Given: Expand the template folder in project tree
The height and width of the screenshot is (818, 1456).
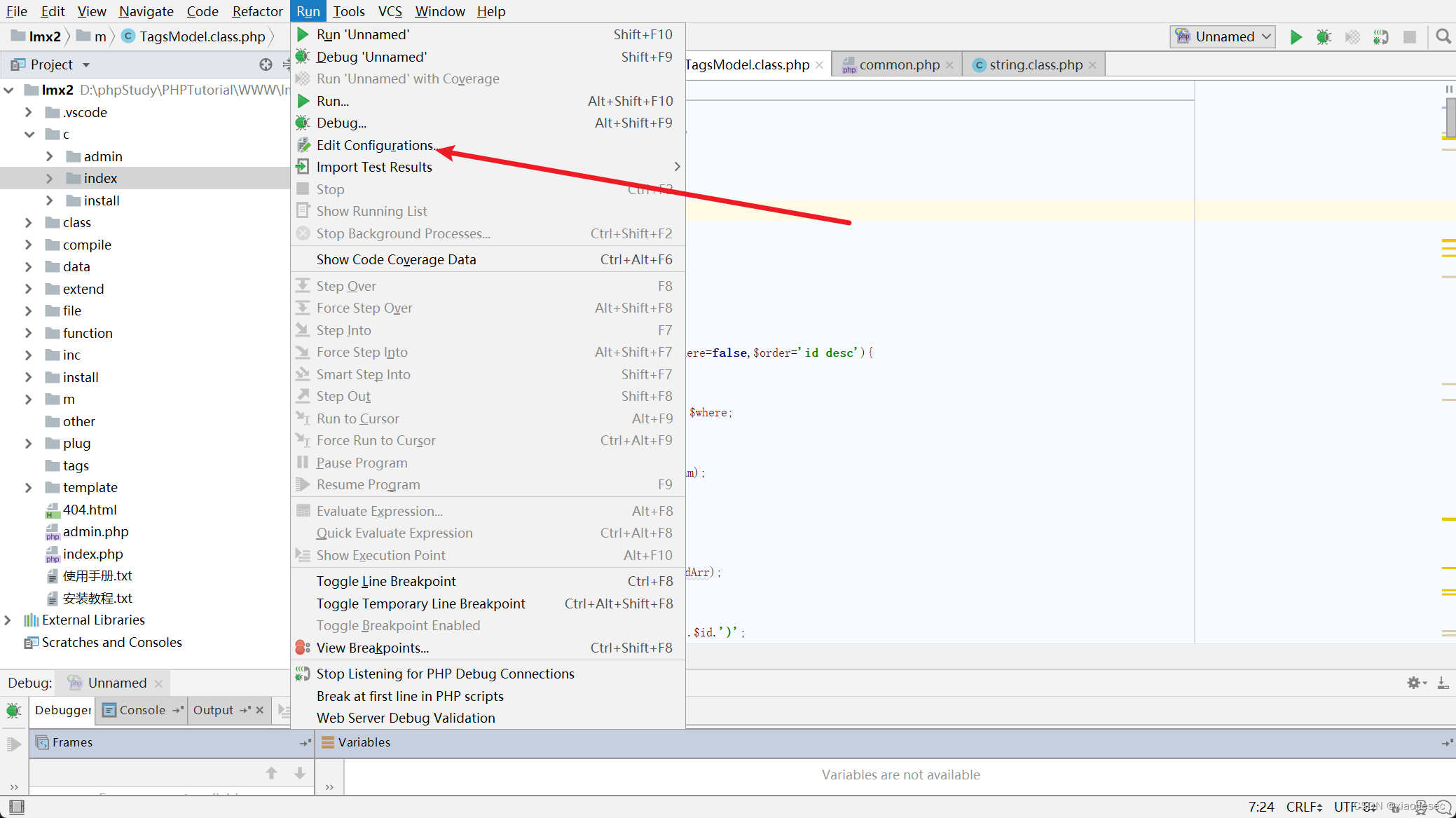Looking at the screenshot, I should point(28,487).
